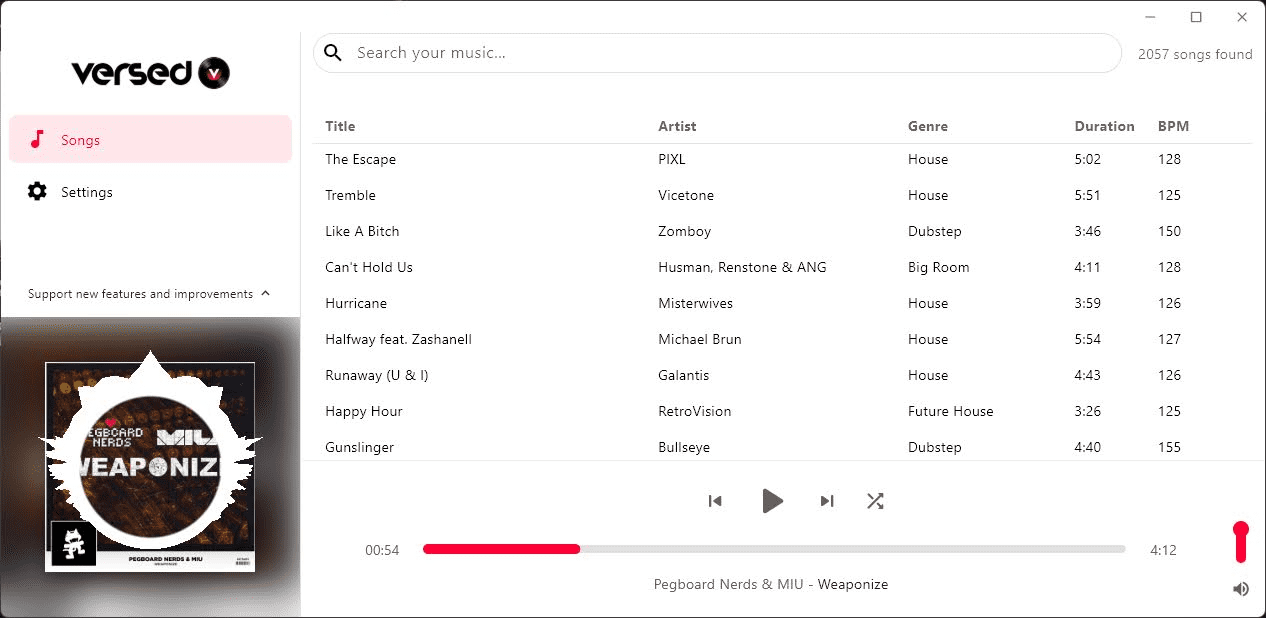The width and height of the screenshot is (1266, 618).
Task: Skip to the previous track
Action: tap(715, 501)
